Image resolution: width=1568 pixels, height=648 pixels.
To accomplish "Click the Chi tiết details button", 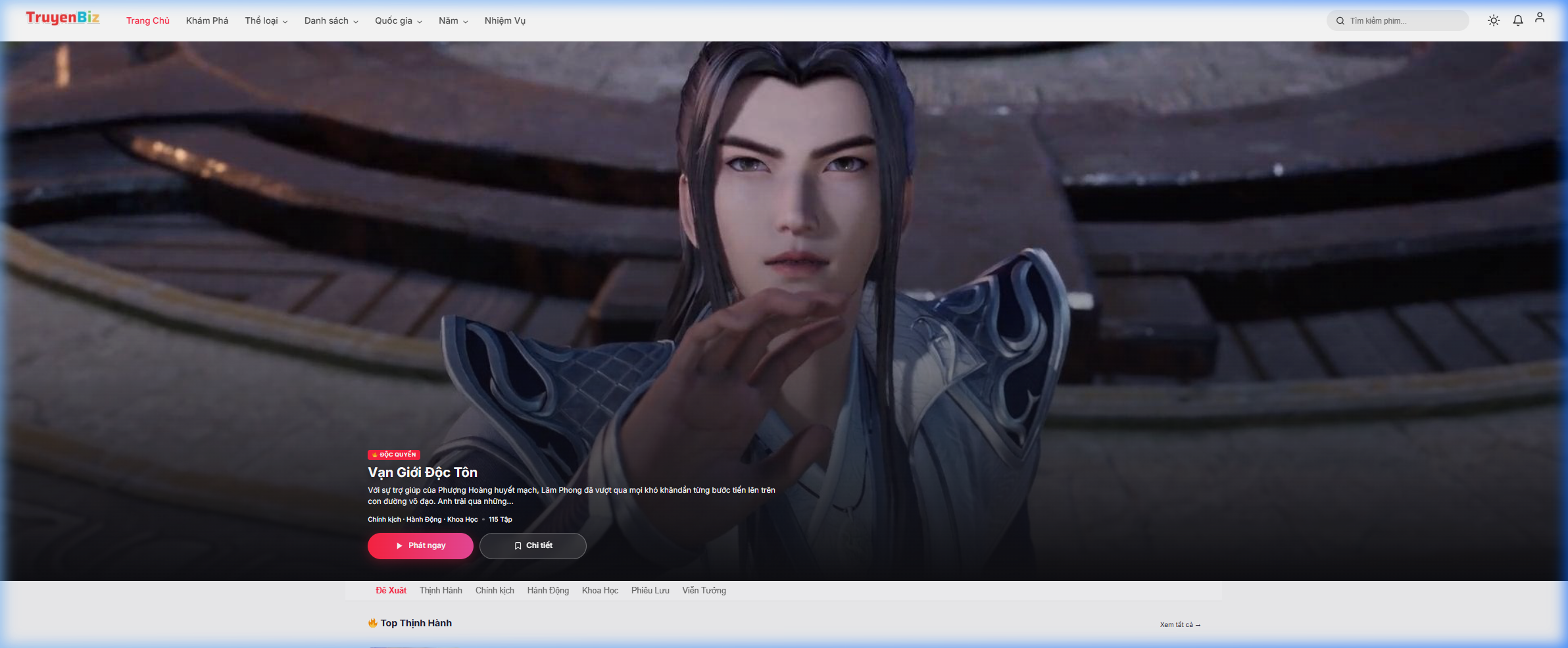I will pyautogui.click(x=533, y=546).
